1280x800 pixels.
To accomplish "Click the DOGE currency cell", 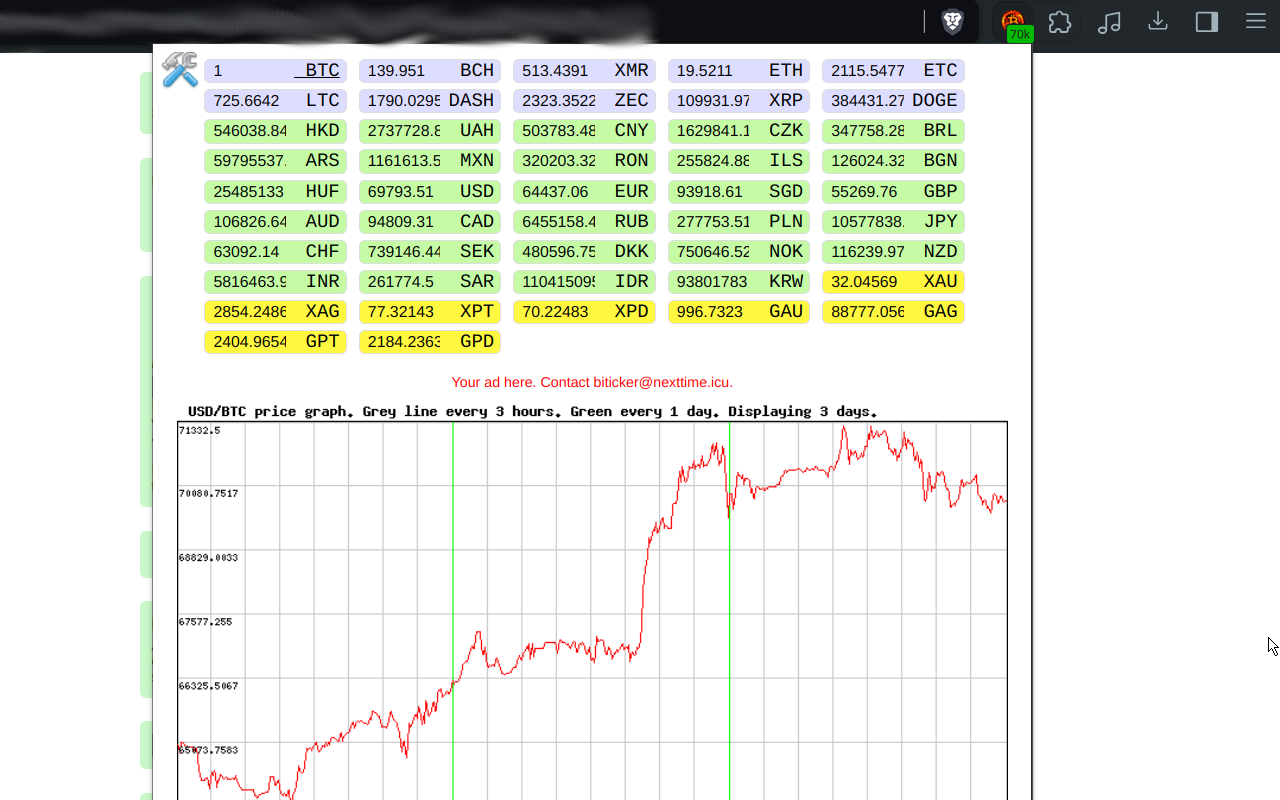I will tap(893, 101).
